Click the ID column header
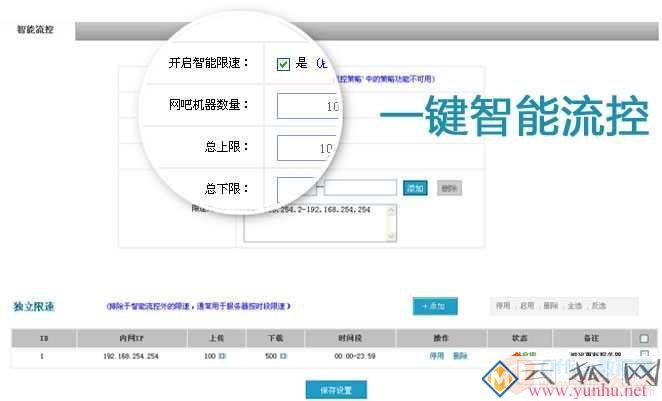 coord(43,338)
